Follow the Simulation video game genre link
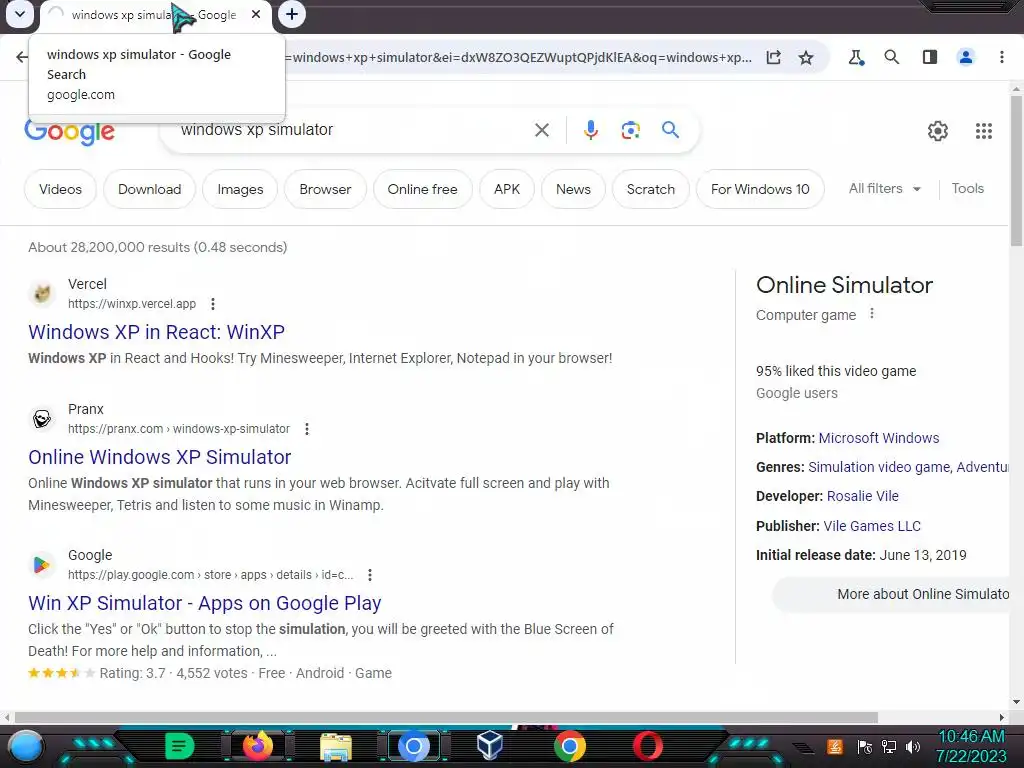The height and width of the screenshot is (768, 1024). point(879,467)
